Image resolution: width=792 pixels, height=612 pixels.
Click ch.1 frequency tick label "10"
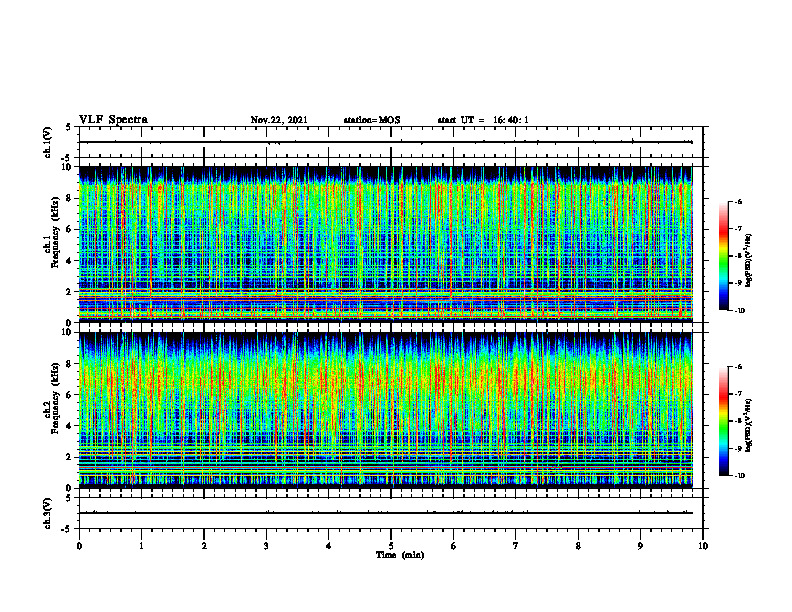point(68,167)
